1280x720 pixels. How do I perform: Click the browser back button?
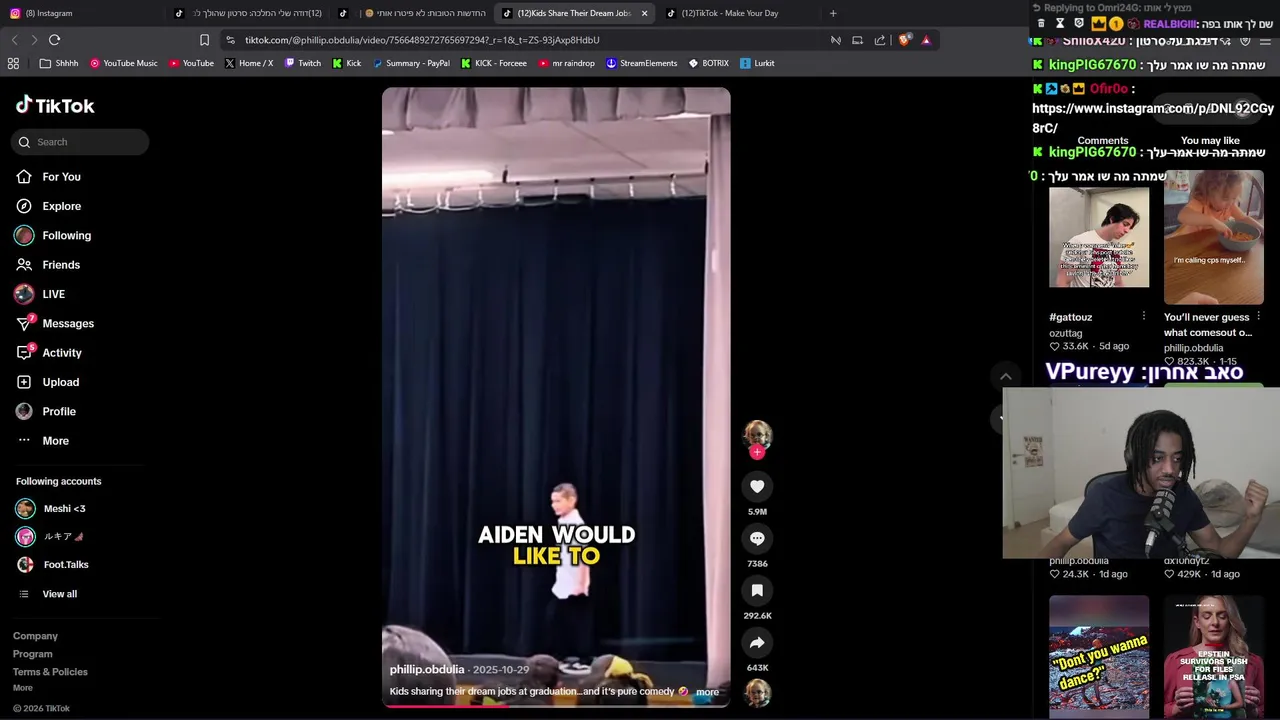point(14,40)
